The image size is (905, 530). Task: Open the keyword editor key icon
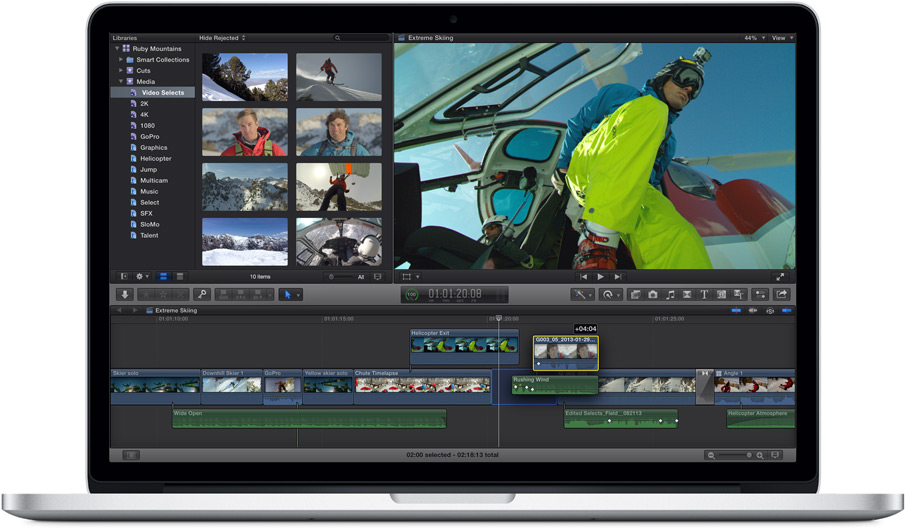(x=202, y=294)
